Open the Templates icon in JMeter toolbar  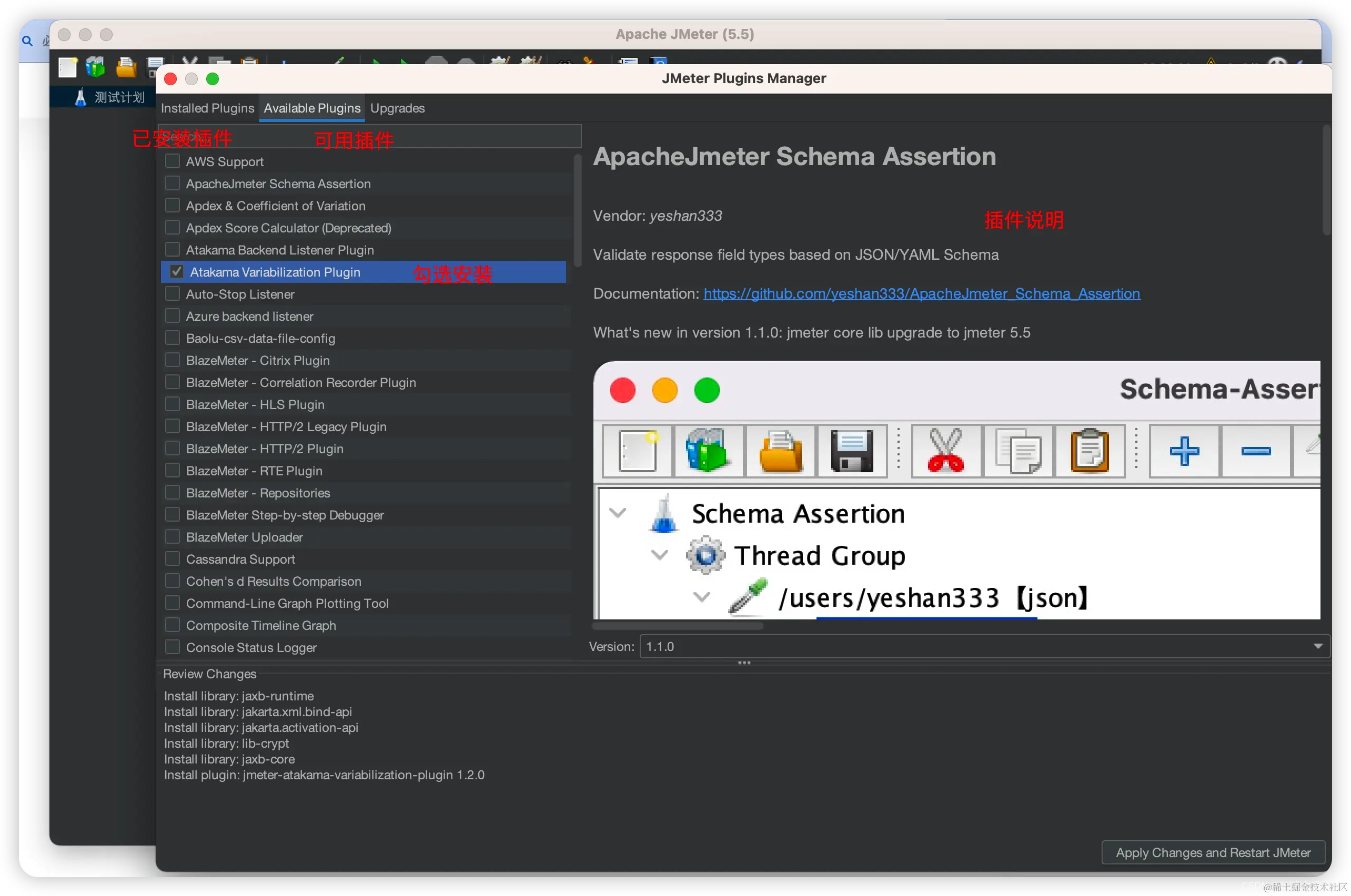(95, 67)
